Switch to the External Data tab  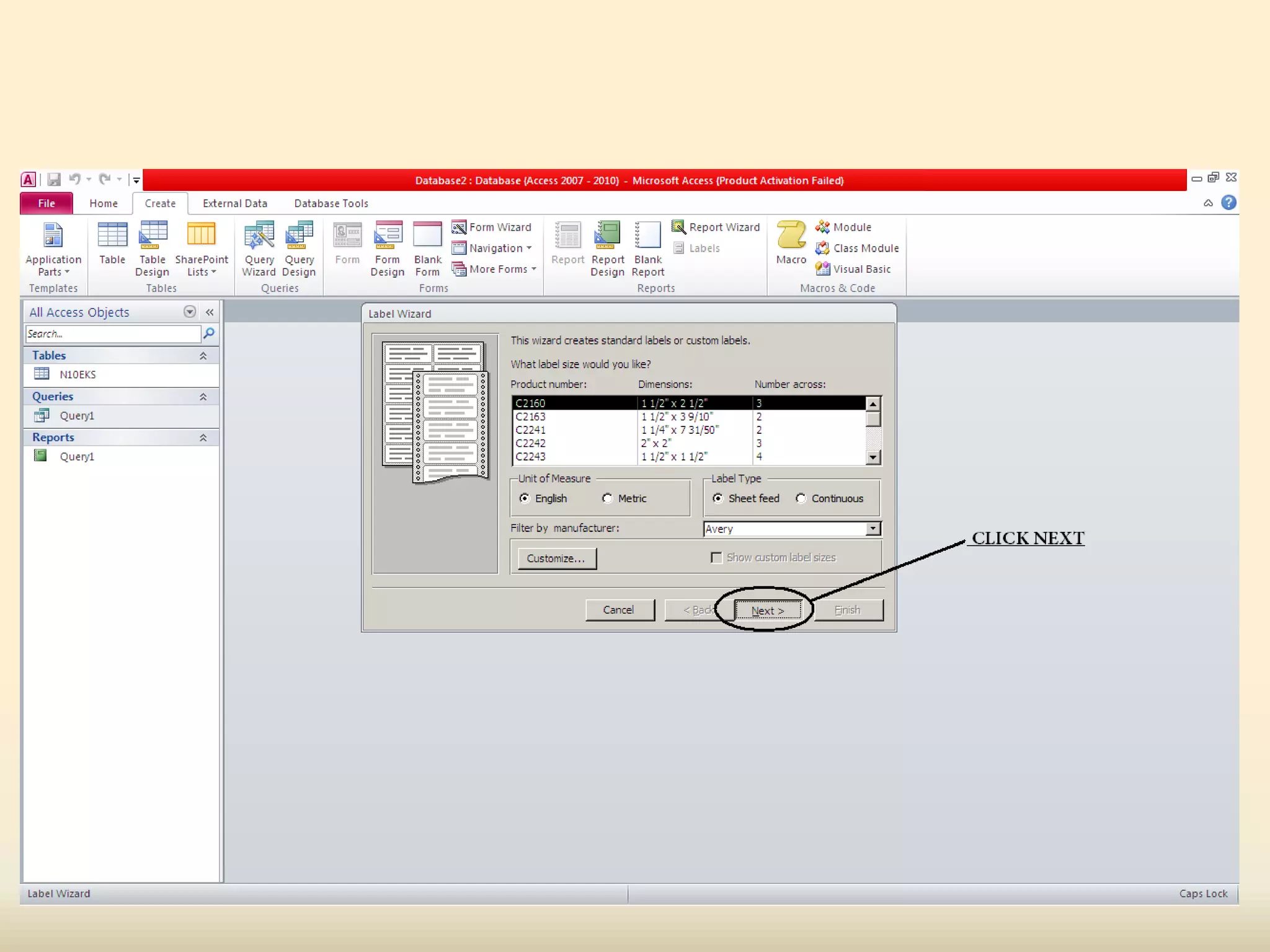tap(234, 203)
